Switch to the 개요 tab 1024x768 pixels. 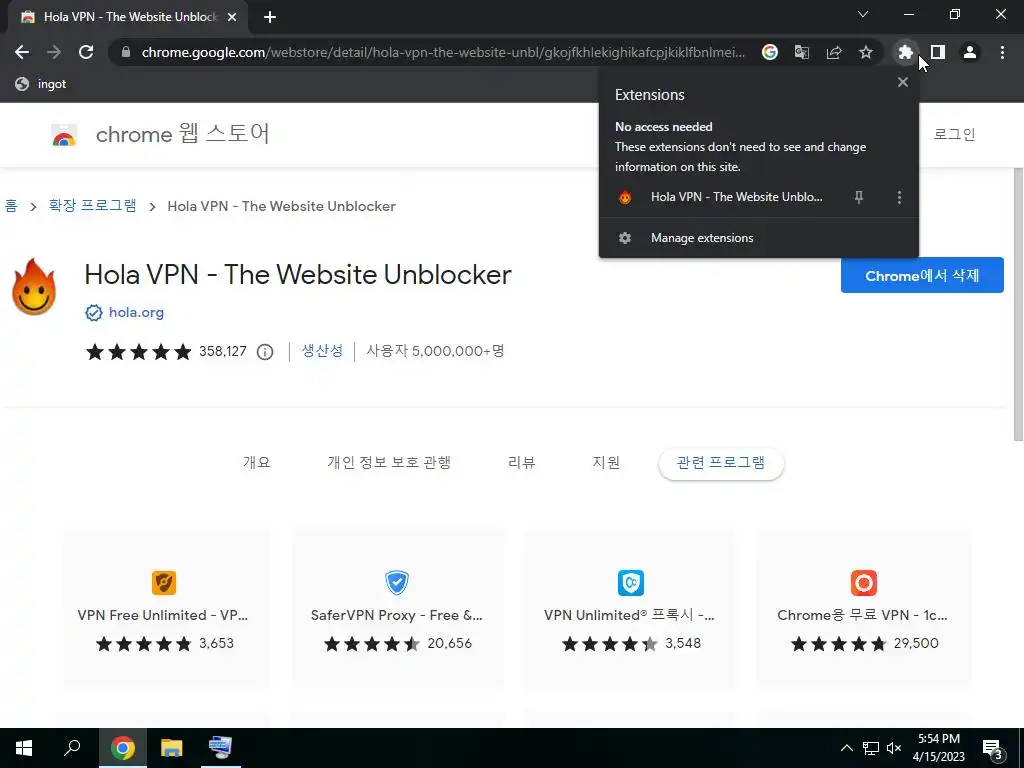pos(257,462)
